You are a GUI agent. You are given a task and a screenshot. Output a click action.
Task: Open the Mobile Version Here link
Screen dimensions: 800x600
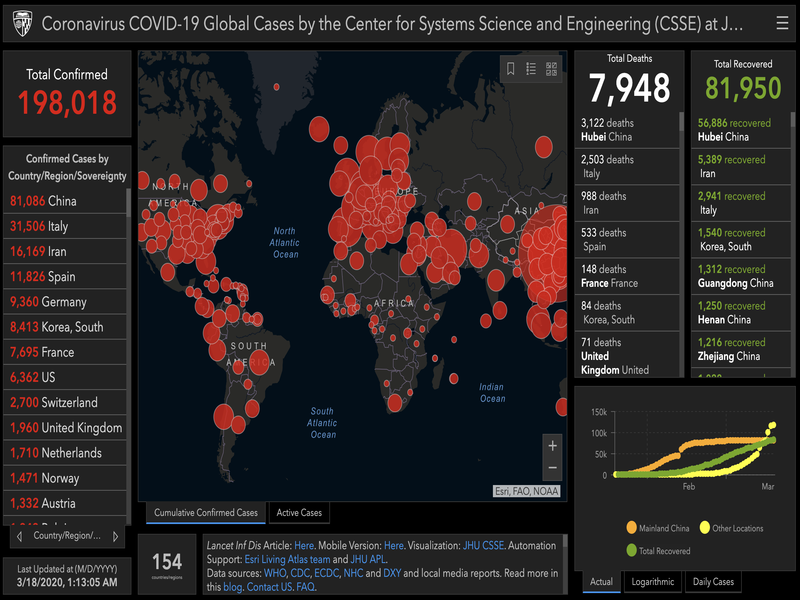point(394,545)
